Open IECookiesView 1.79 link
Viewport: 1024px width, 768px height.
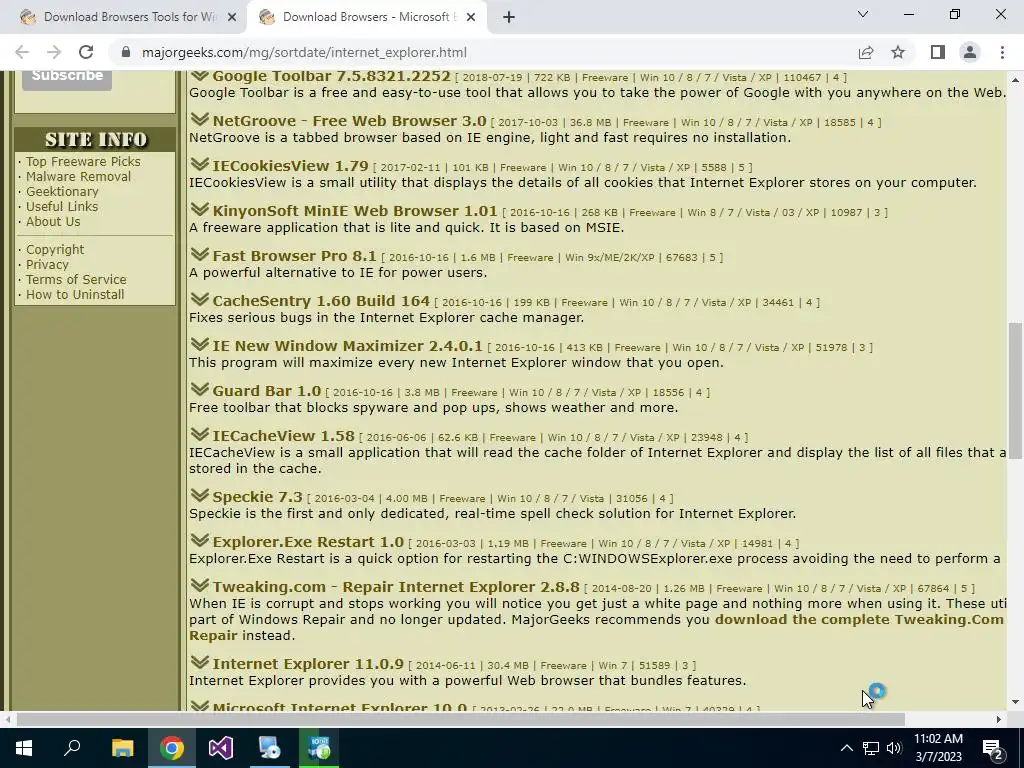pos(291,167)
